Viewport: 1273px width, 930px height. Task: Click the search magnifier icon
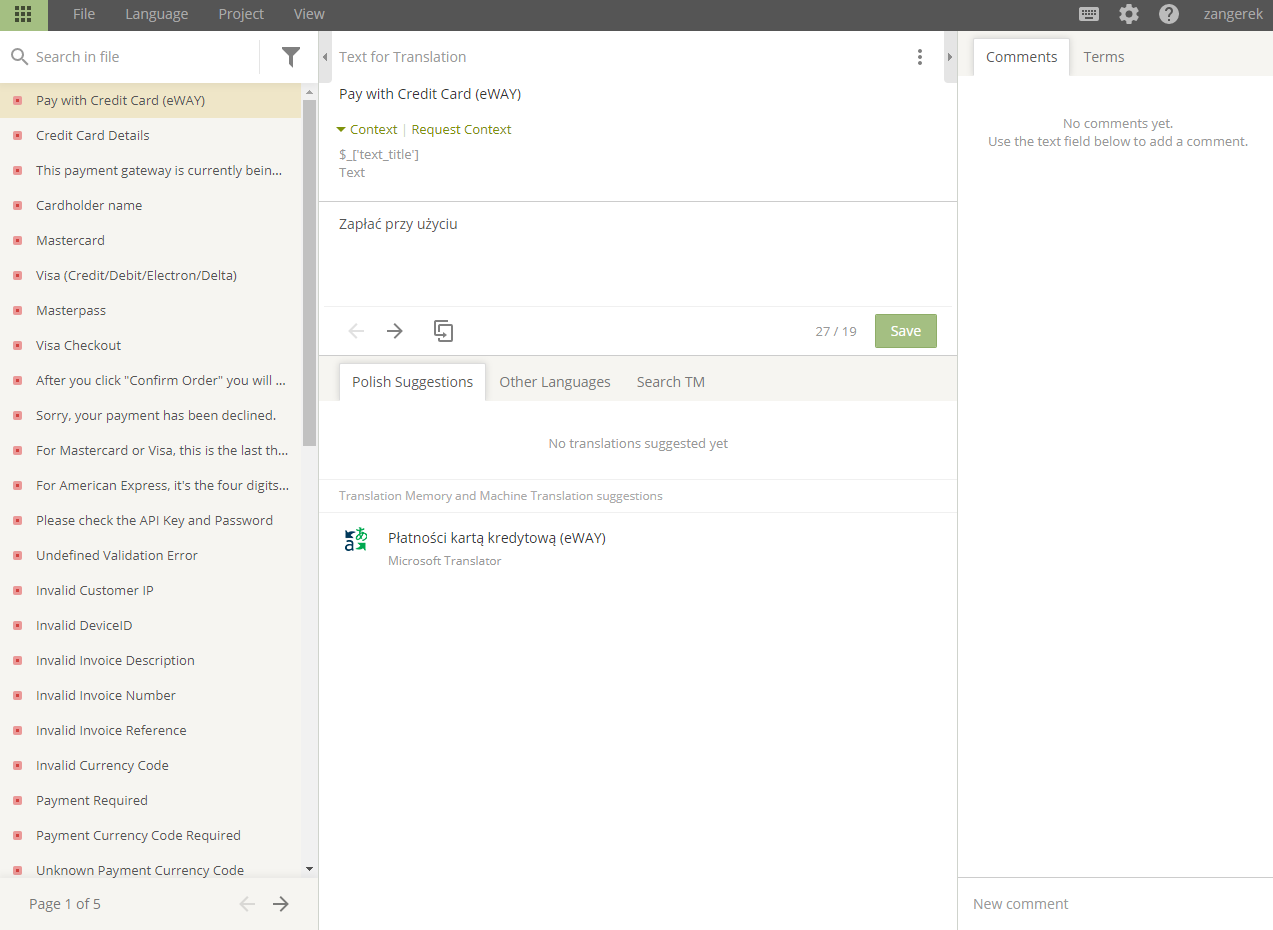tap(19, 57)
